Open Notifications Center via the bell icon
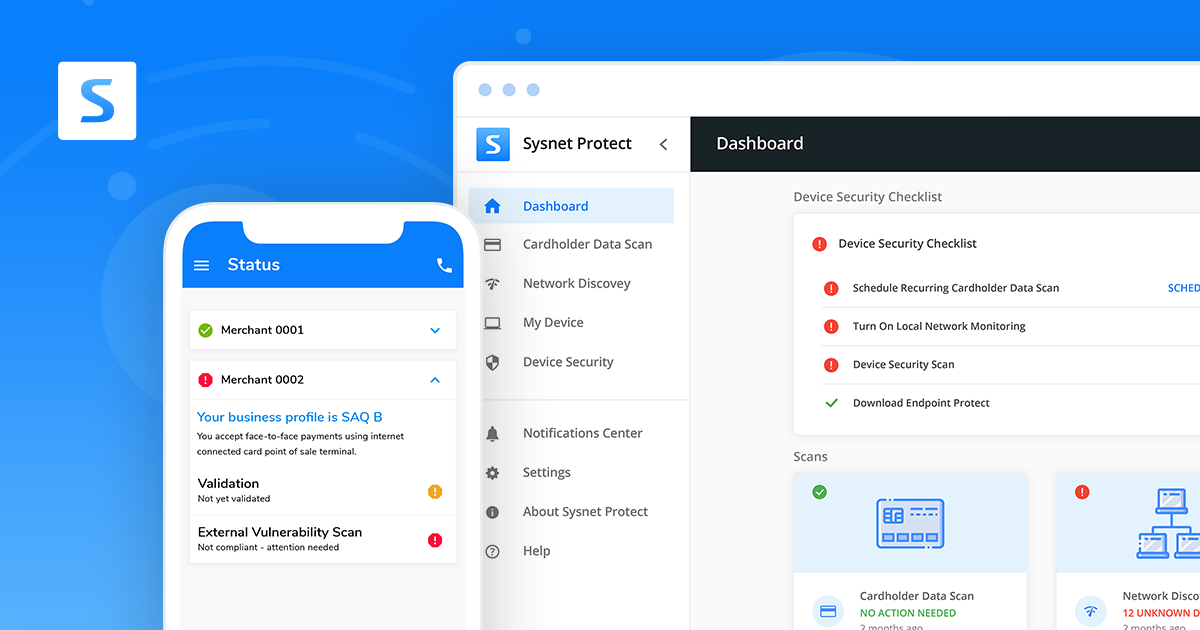The width and height of the screenshot is (1200, 630). (x=492, y=432)
